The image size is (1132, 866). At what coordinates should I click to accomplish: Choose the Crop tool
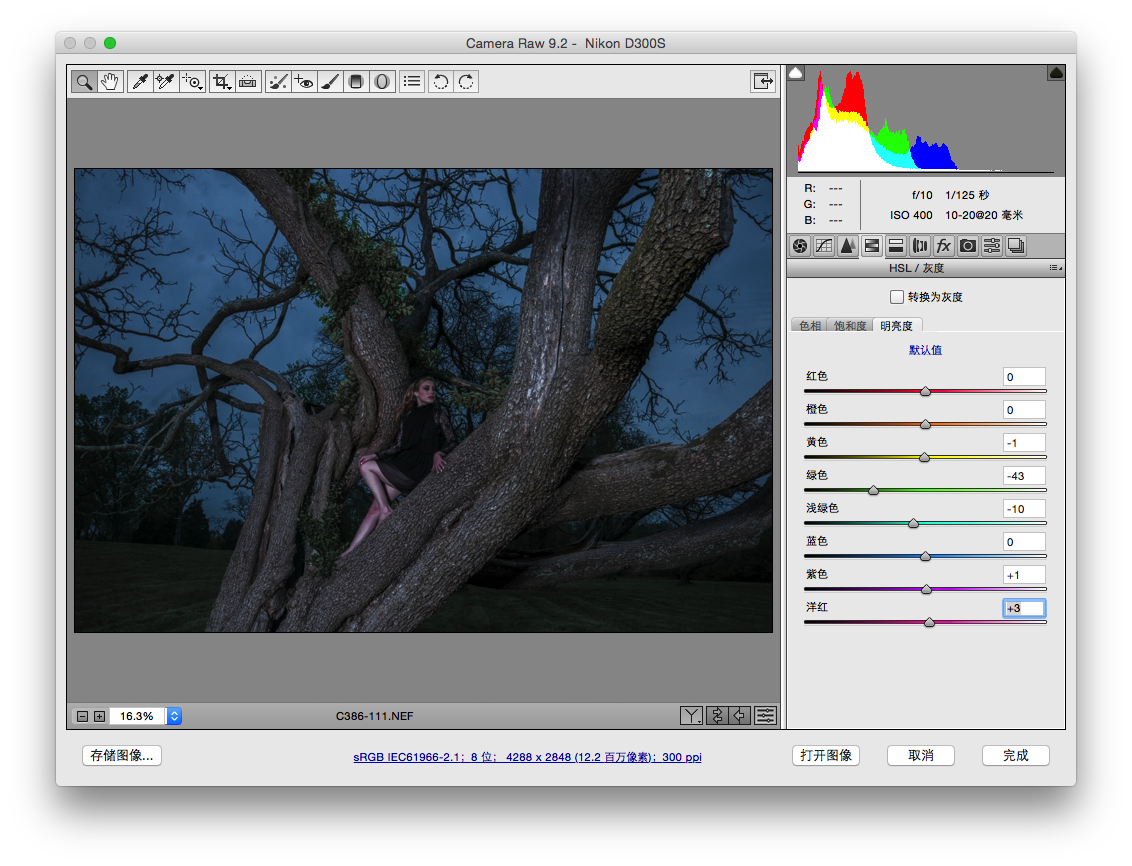coord(222,82)
